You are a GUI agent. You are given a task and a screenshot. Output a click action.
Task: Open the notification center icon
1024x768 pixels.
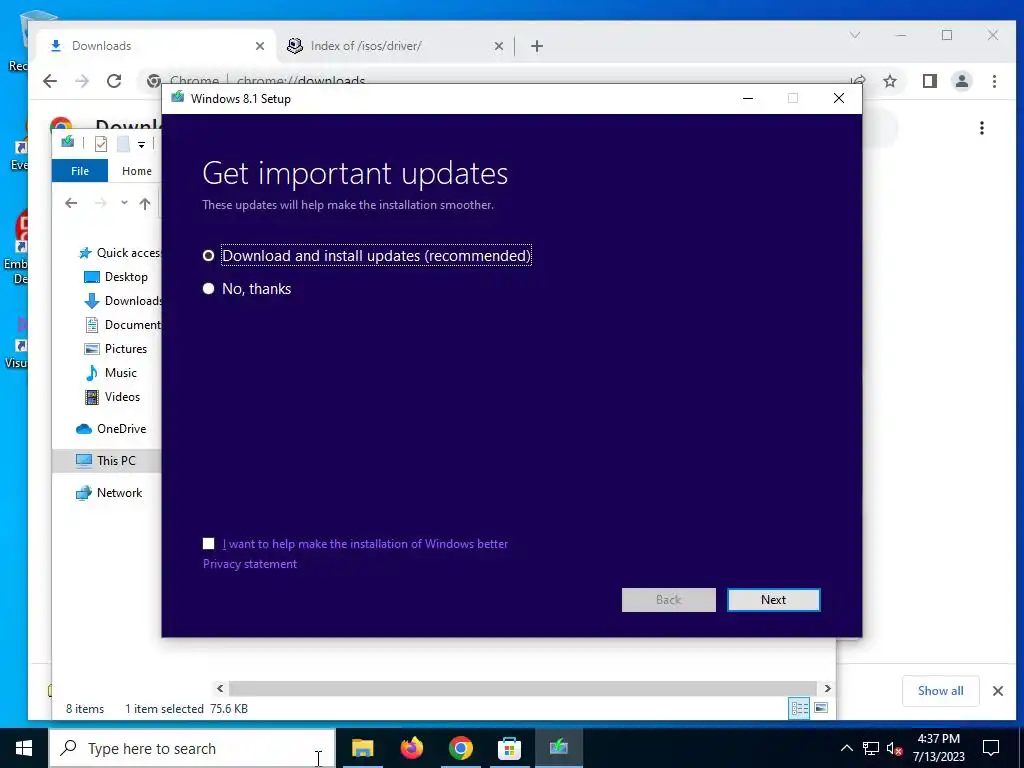(x=991, y=748)
